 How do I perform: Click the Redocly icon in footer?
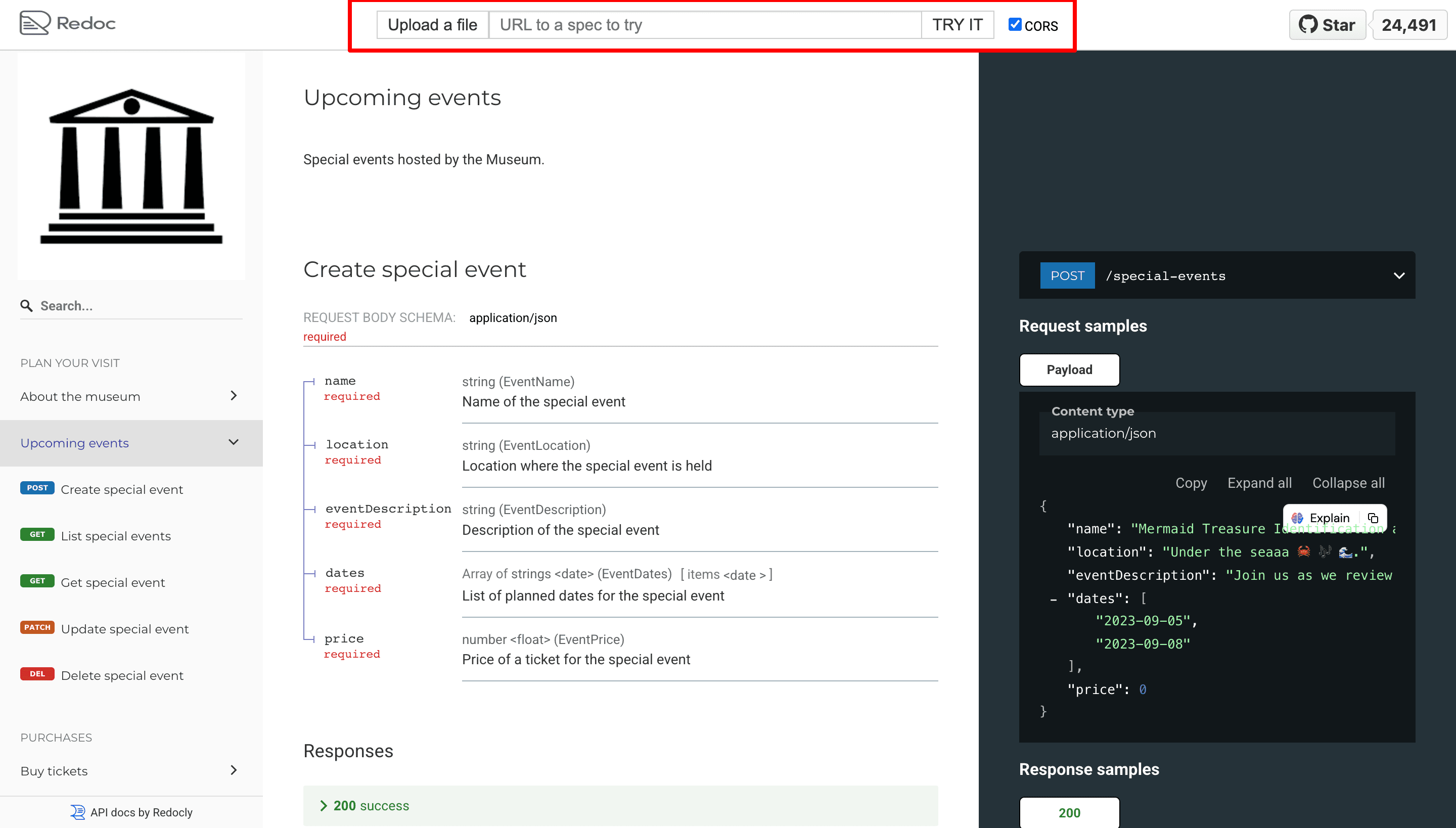pos(77,812)
